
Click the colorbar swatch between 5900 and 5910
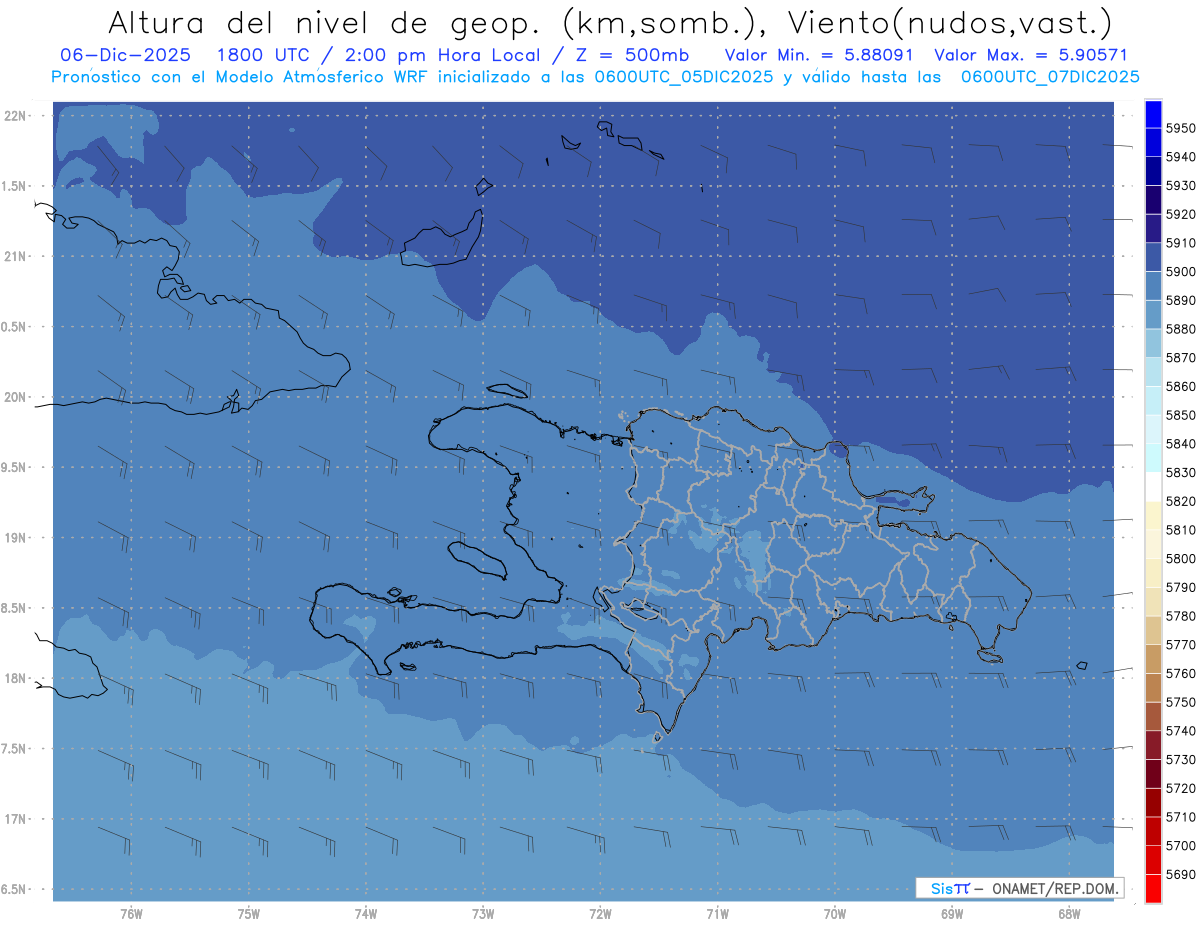(x=1153, y=257)
